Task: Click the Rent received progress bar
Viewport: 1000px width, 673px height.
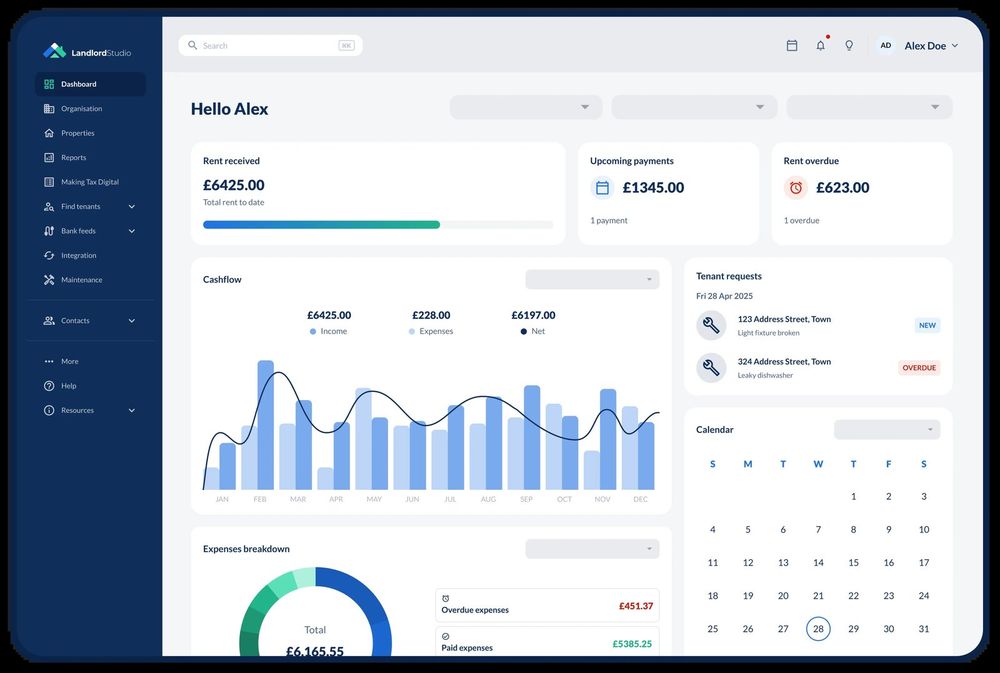Action: pos(378,225)
